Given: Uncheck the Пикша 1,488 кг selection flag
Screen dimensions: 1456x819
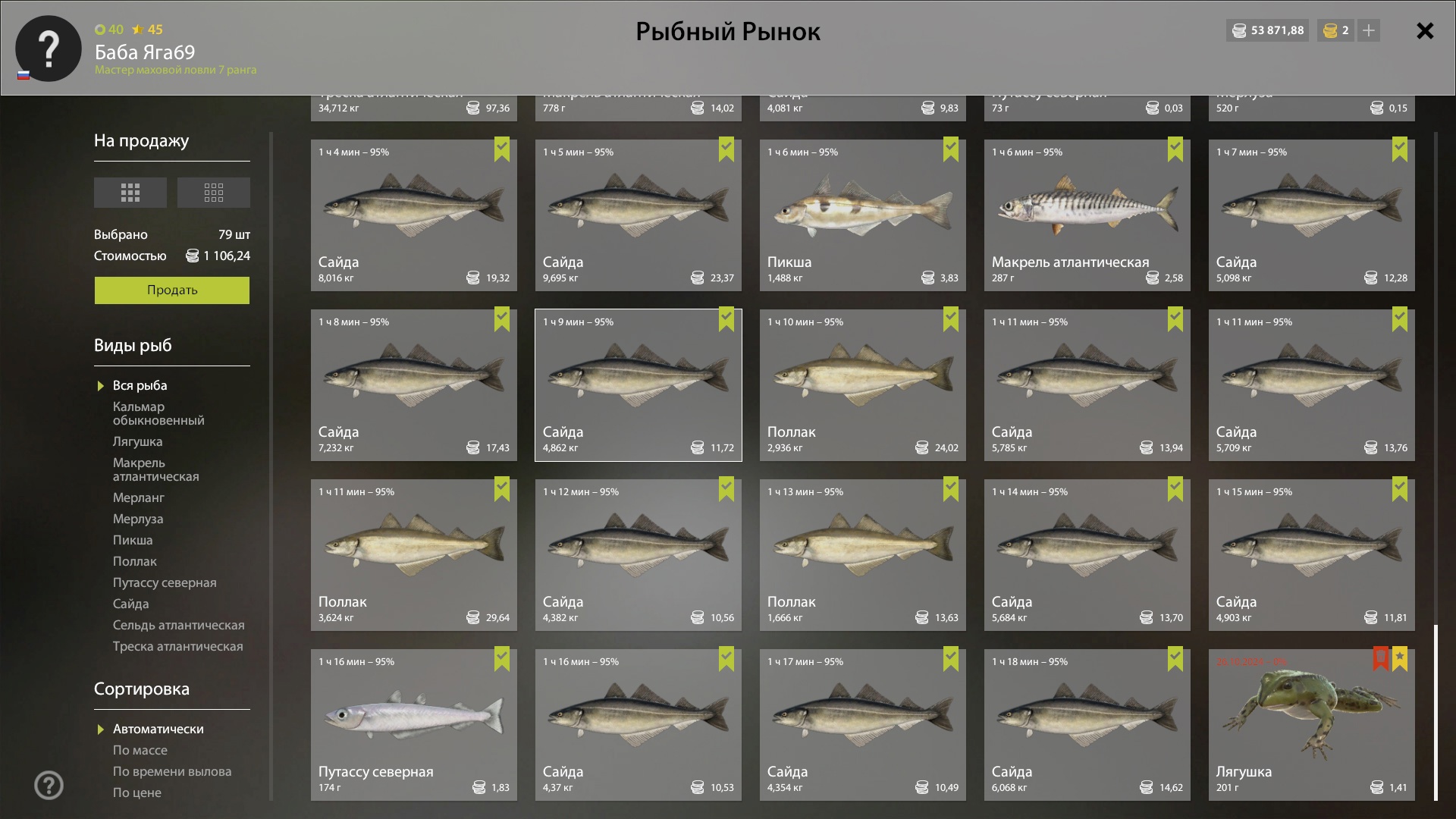Looking at the screenshot, I should [x=951, y=149].
